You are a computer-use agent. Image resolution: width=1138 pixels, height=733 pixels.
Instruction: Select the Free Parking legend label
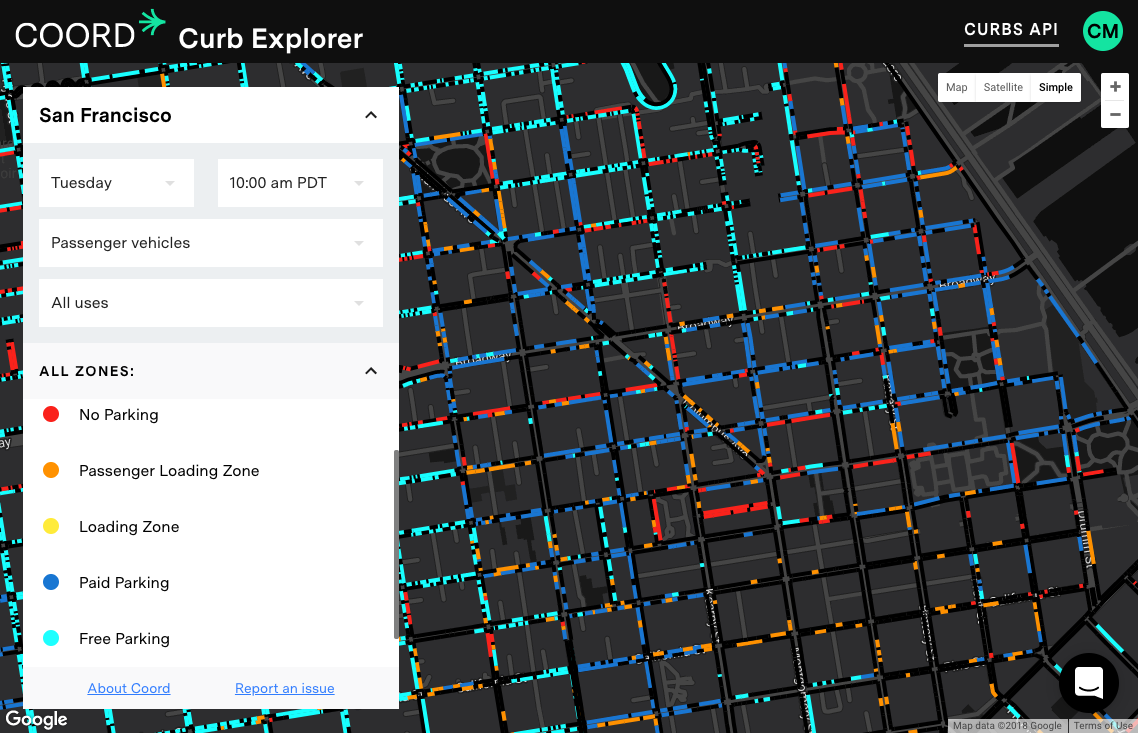124,639
